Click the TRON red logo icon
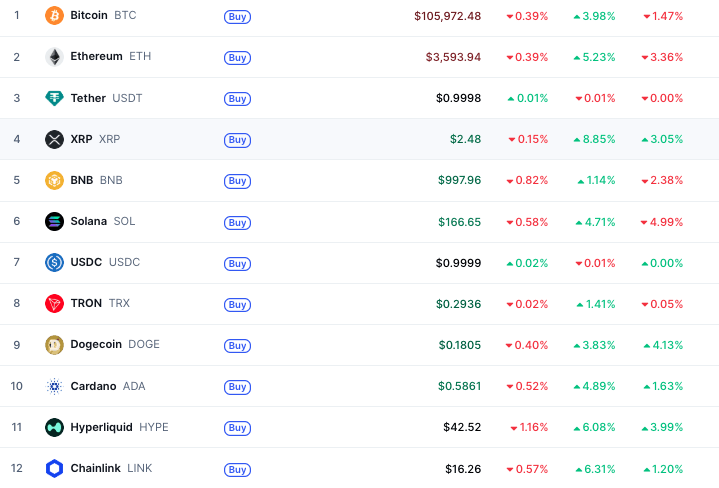 [x=54, y=304]
